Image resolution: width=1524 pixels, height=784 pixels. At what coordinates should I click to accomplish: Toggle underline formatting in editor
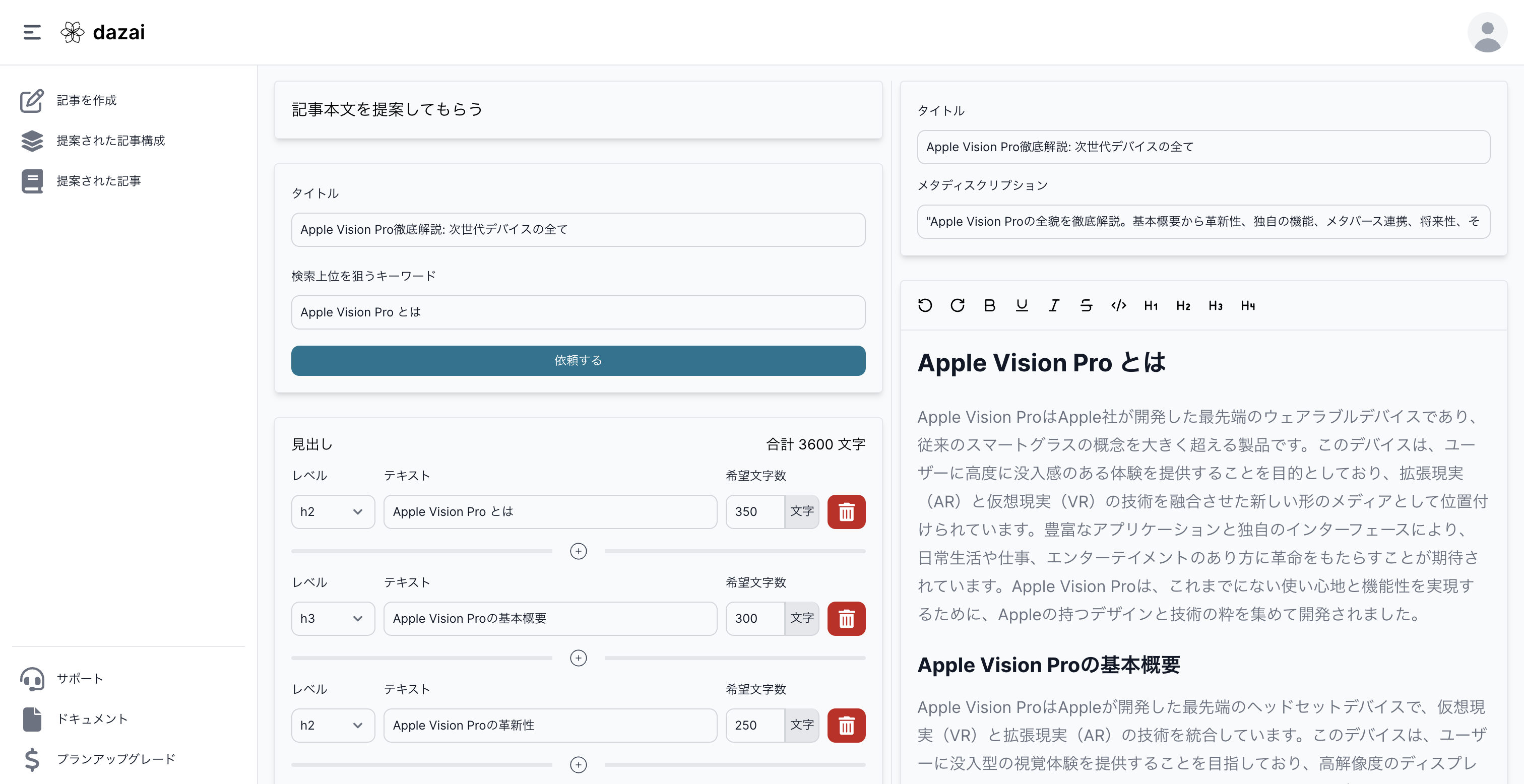click(x=1022, y=305)
